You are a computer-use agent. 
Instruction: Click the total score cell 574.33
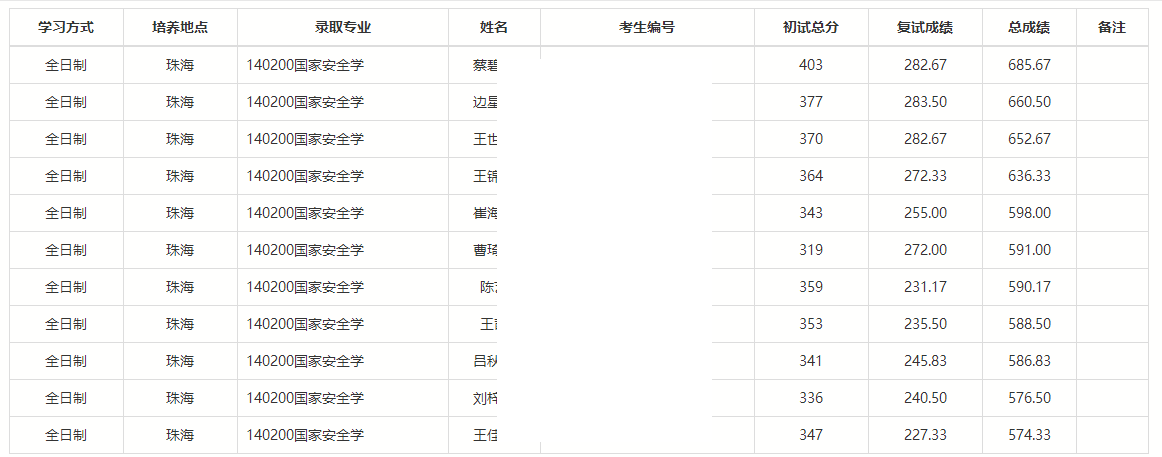(1029, 435)
